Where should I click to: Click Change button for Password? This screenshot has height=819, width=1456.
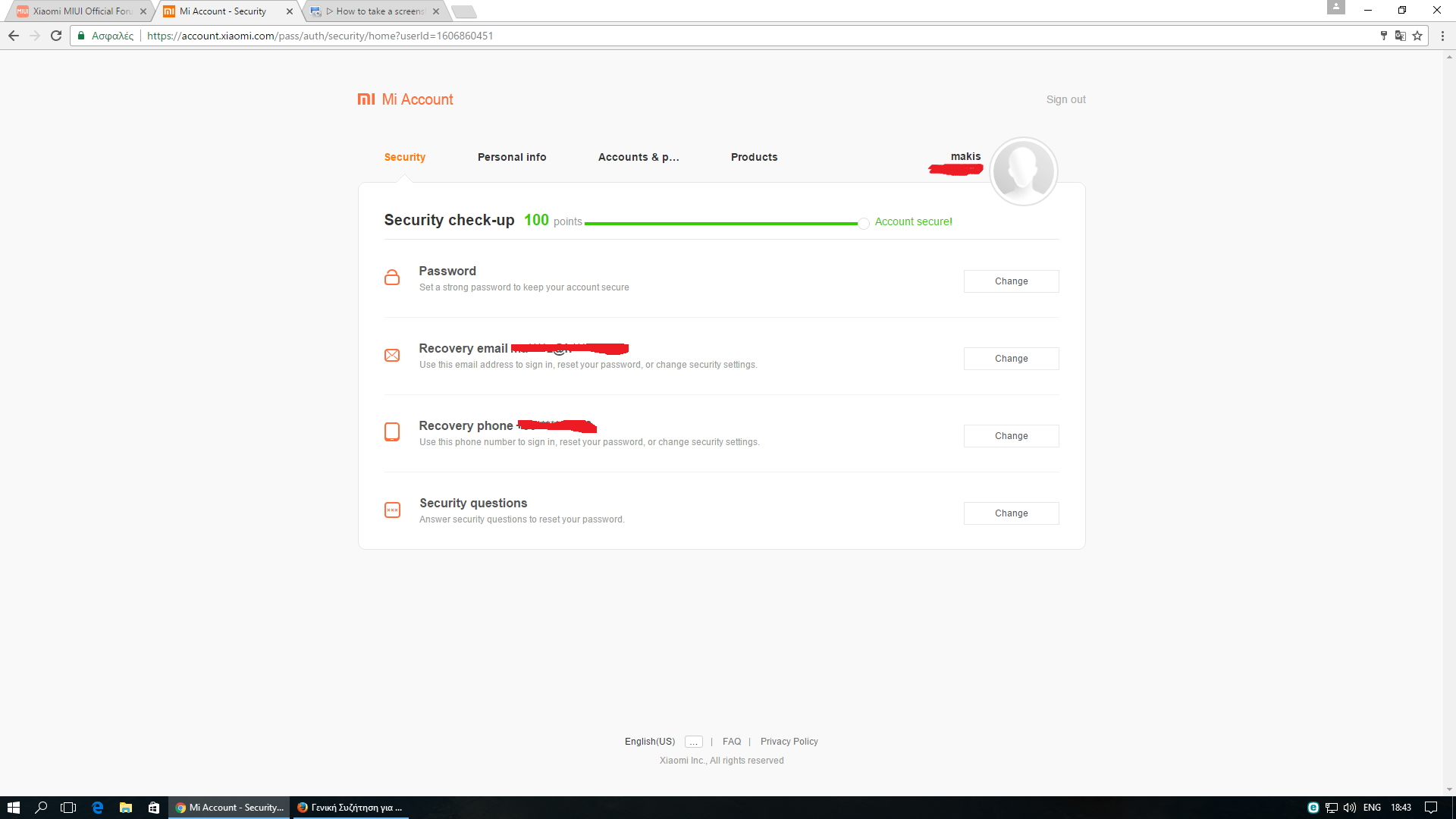pos(1011,281)
